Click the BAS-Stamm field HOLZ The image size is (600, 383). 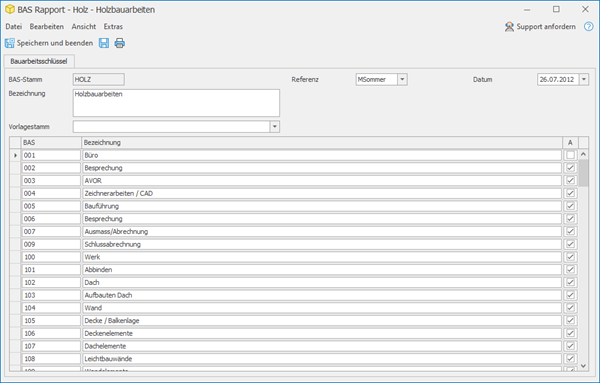point(99,80)
